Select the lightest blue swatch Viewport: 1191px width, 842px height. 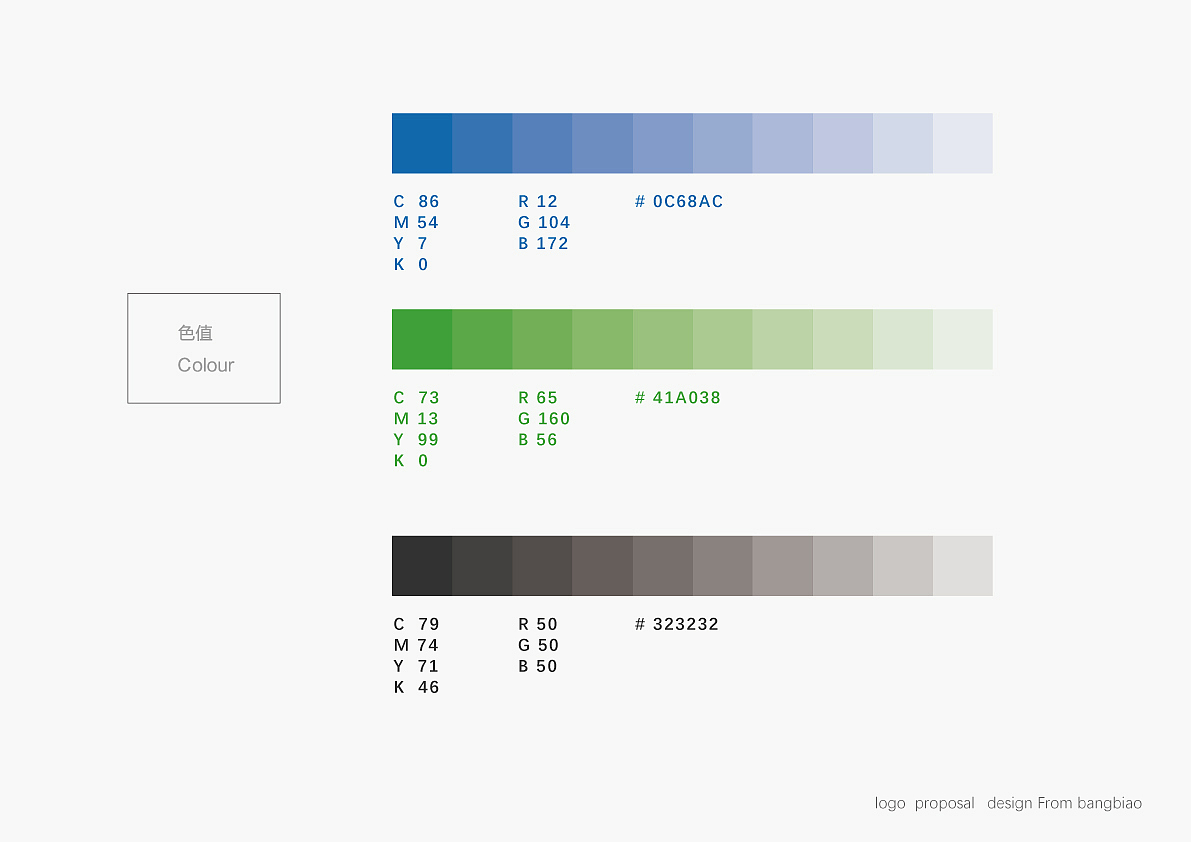point(962,143)
